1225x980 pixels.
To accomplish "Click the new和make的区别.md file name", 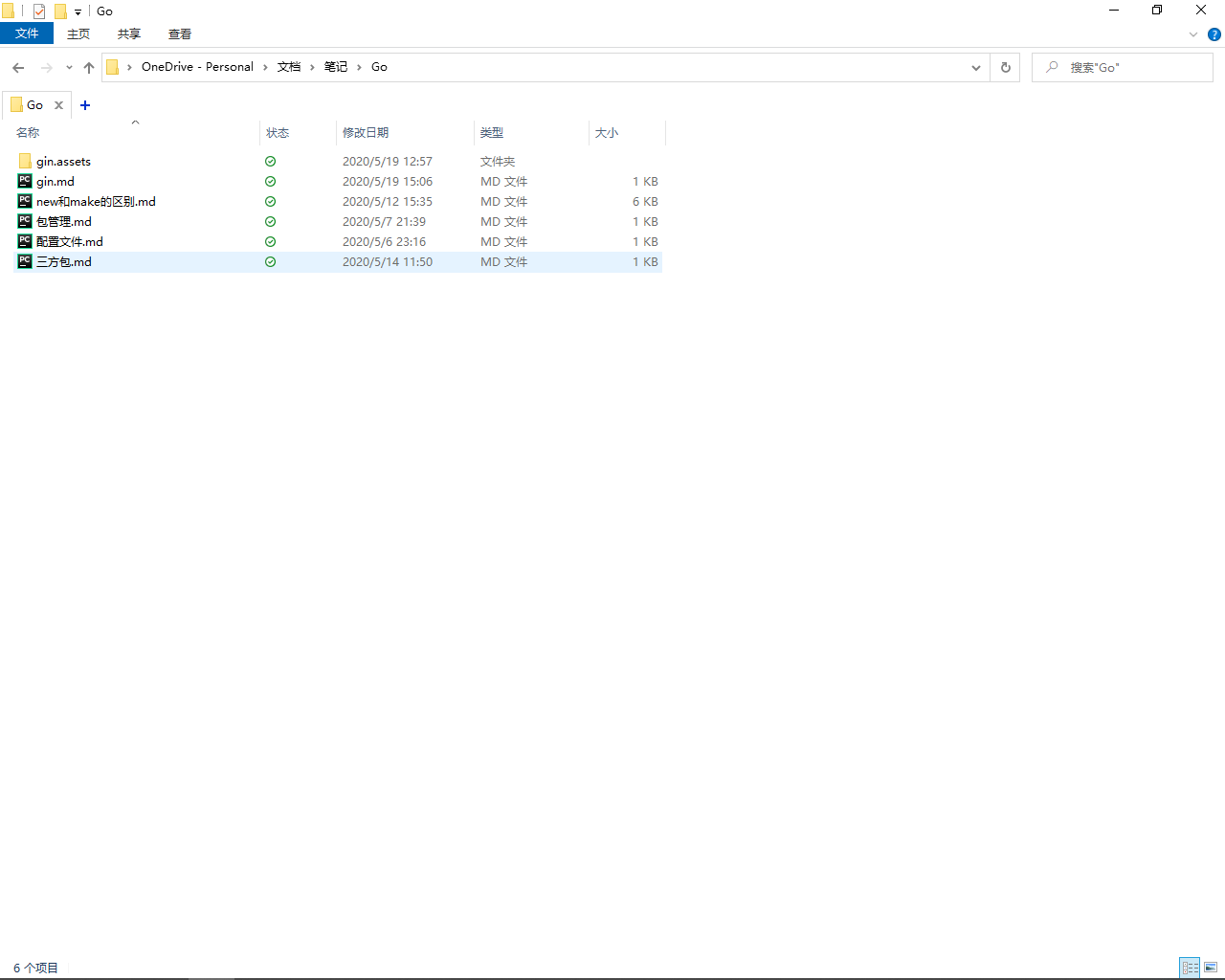I will (x=96, y=202).
